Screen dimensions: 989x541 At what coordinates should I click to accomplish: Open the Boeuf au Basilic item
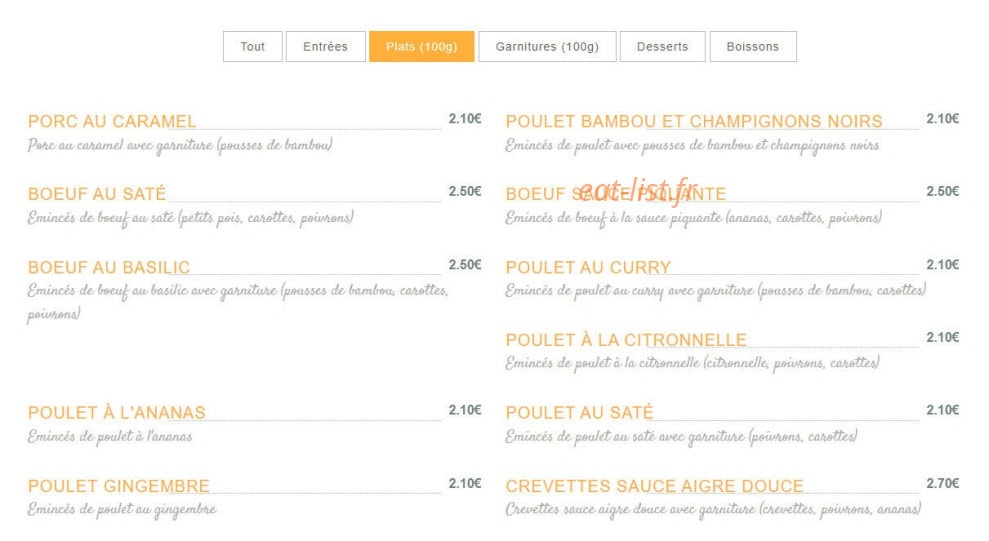(x=109, y=267)
